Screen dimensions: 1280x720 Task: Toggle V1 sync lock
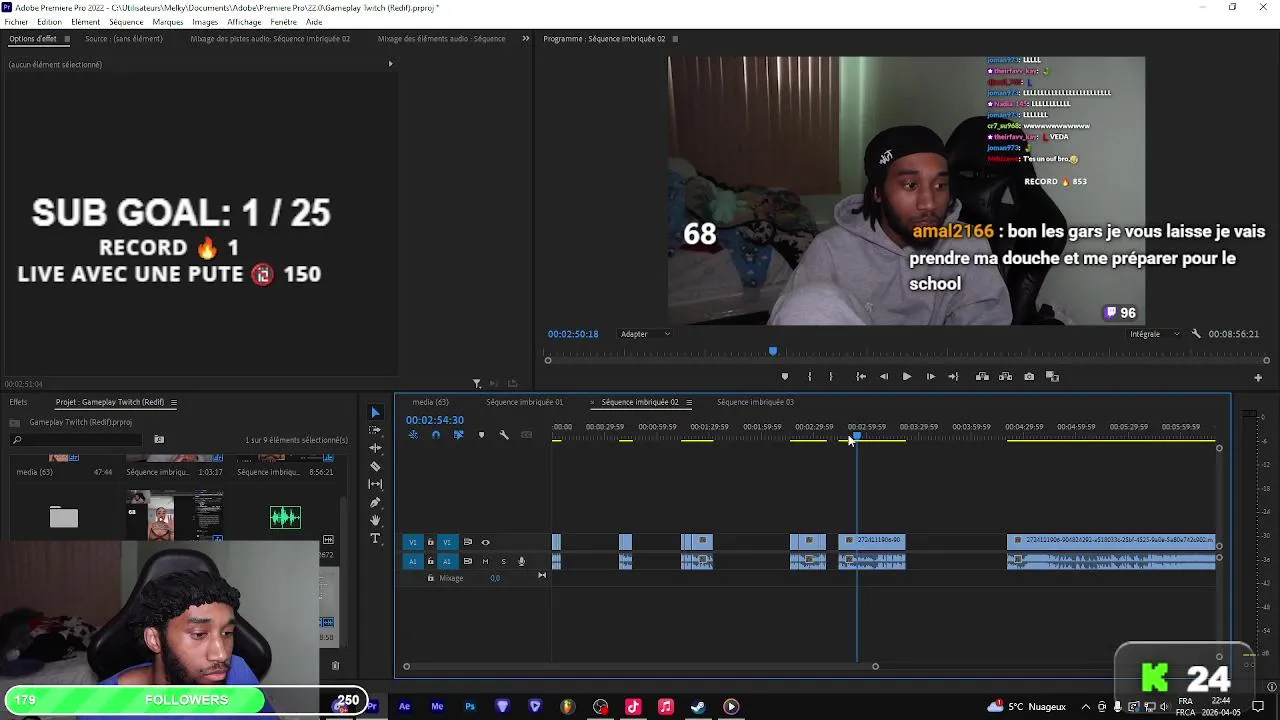pos(467,542)
